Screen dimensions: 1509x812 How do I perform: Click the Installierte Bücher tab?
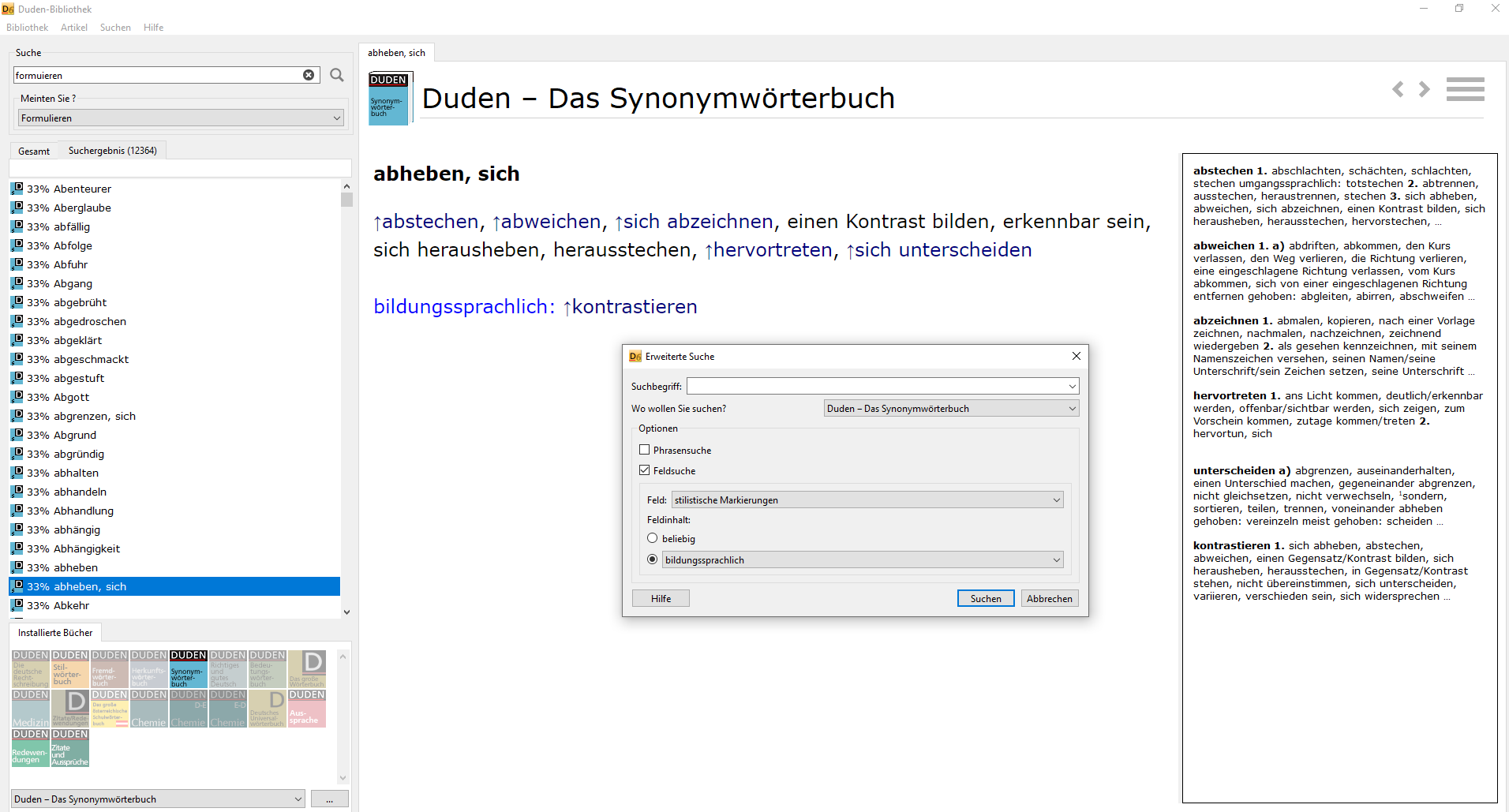(55, 632)
